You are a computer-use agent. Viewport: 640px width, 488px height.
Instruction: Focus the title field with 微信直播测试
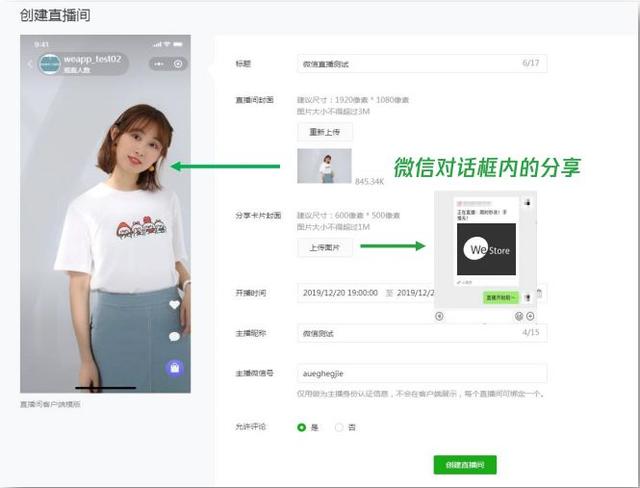tap(422, 64)
